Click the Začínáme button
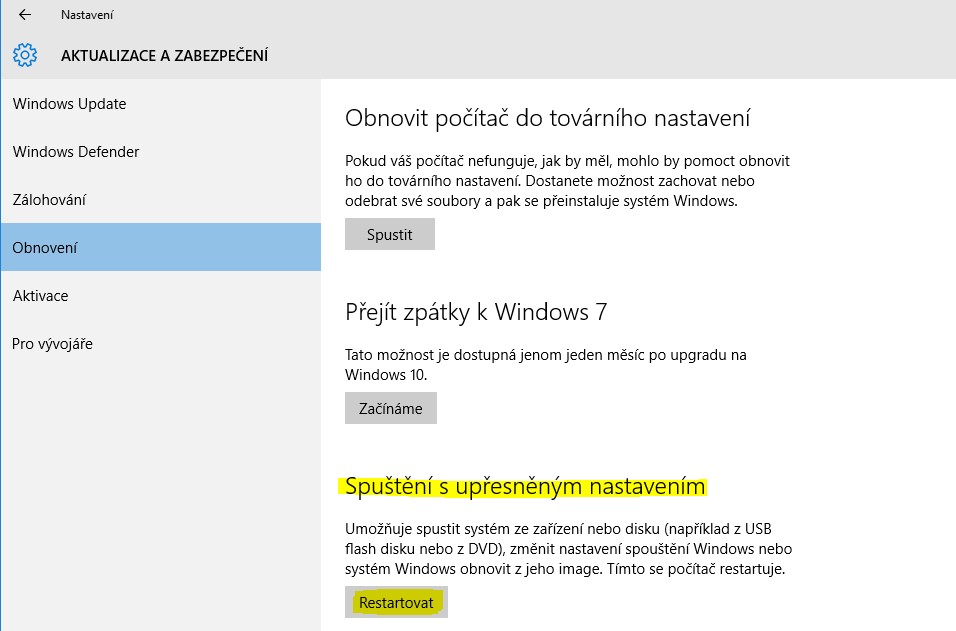Image resolution: width=956 pixels, height=631 pixels. [x=390, y=408]
